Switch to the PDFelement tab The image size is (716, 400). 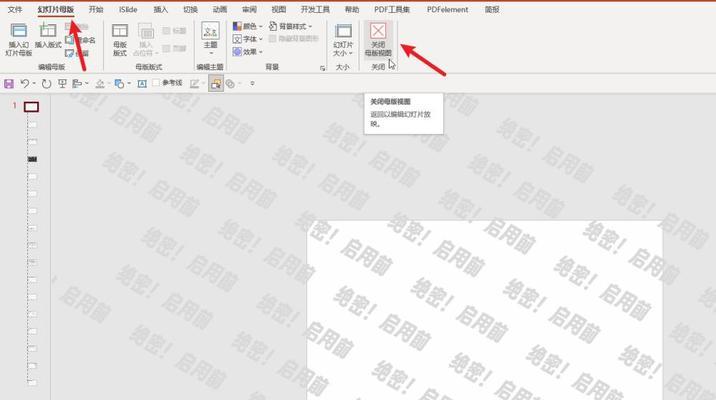click(x=448, y=10)
